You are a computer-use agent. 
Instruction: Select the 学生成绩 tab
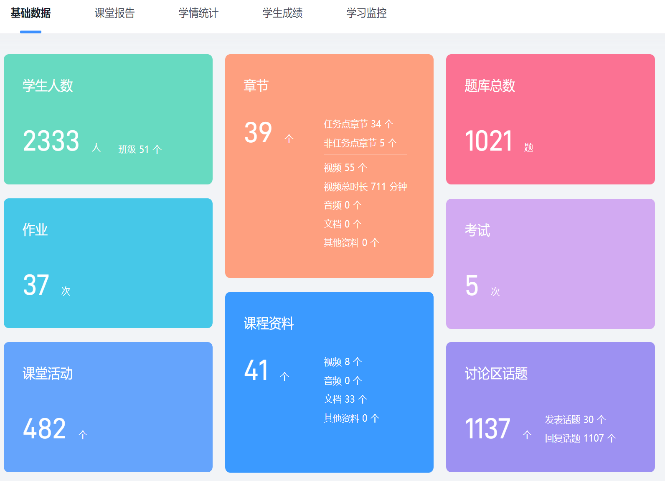[x=282, y=14]
